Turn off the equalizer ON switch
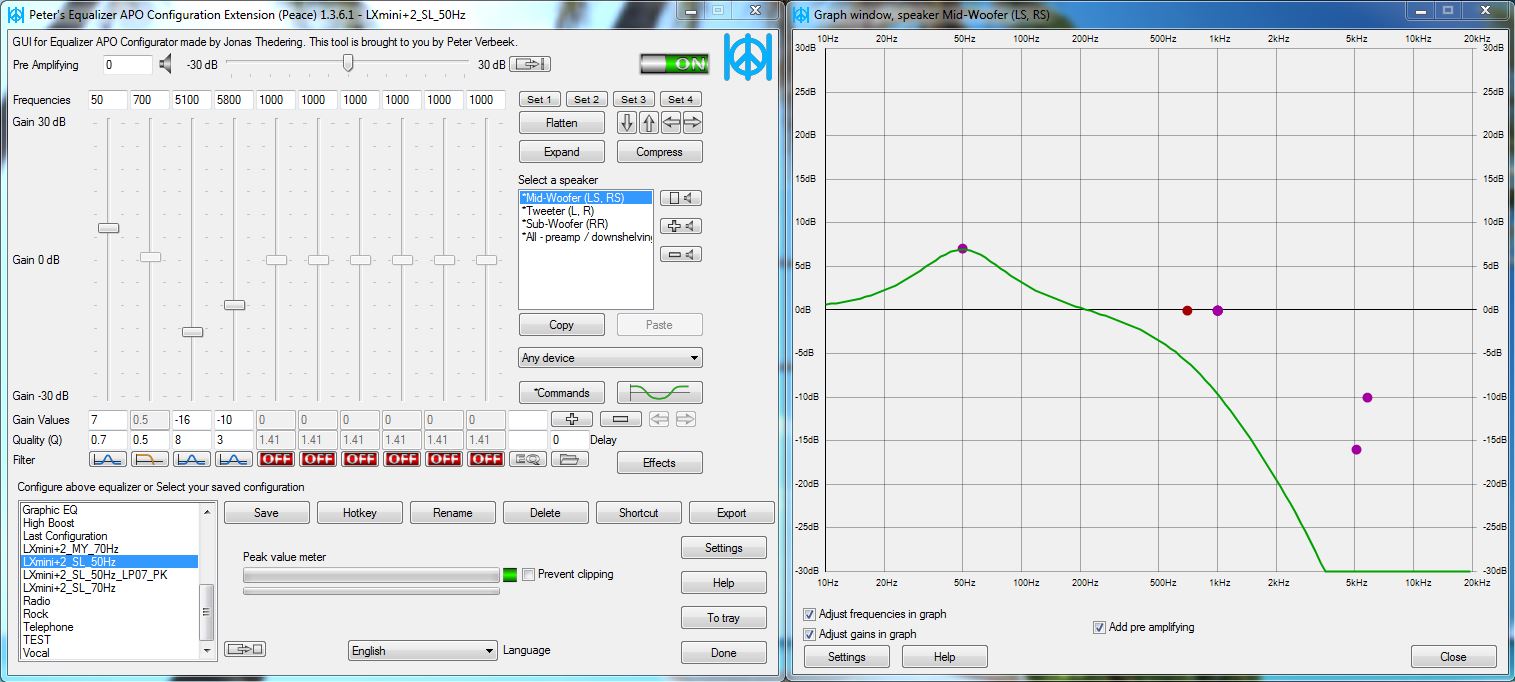Screen dimensions: 1515x682 [675, 64]
